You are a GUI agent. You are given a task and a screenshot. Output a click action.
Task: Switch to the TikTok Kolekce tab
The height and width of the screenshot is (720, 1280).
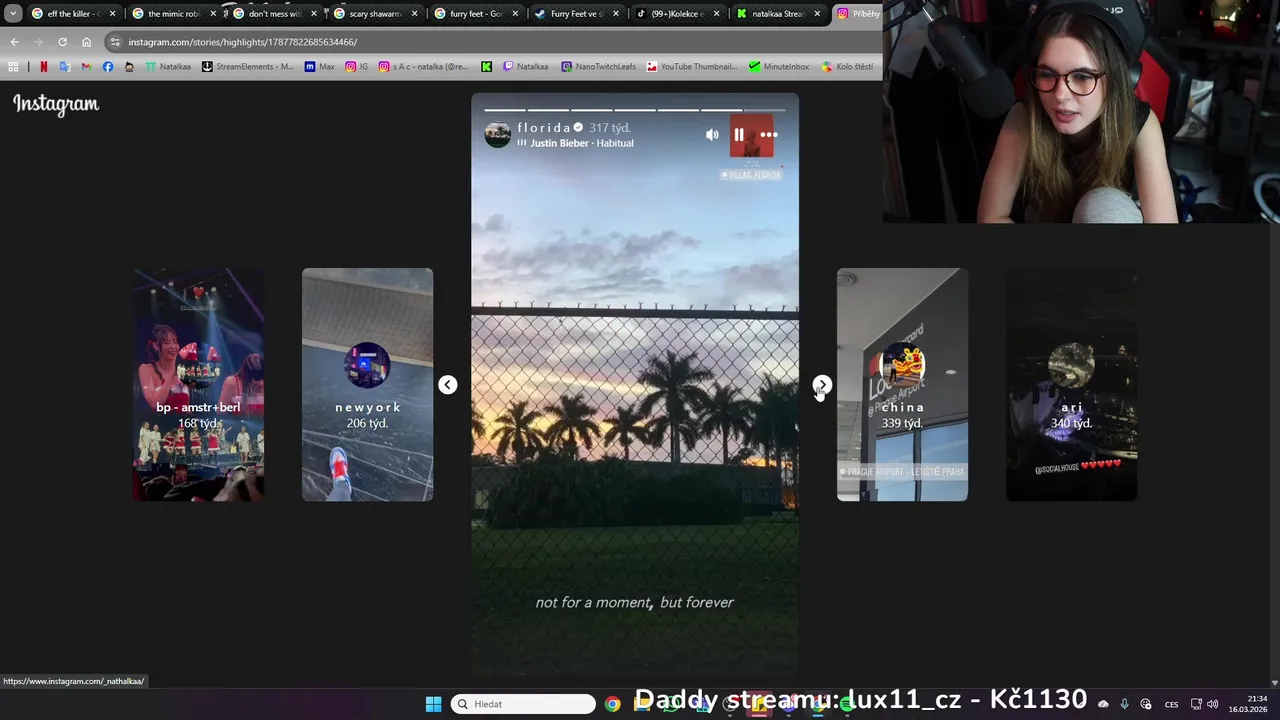click(x=679, y=14)
